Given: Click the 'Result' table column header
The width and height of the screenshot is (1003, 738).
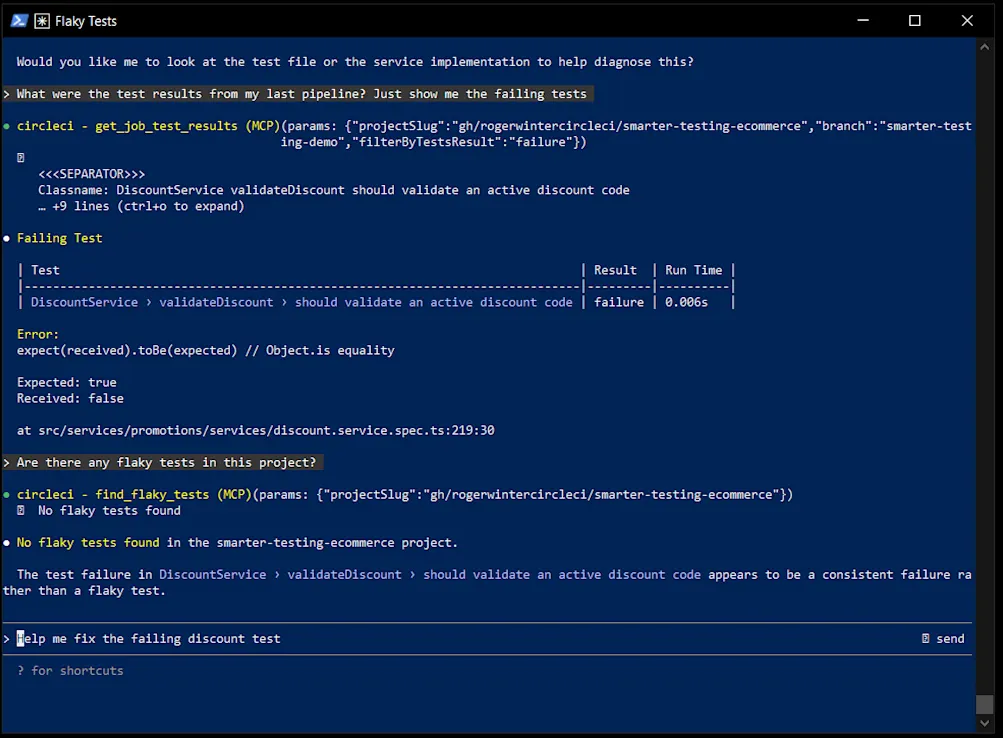Looking at the screenshot, I should [615, 270].
